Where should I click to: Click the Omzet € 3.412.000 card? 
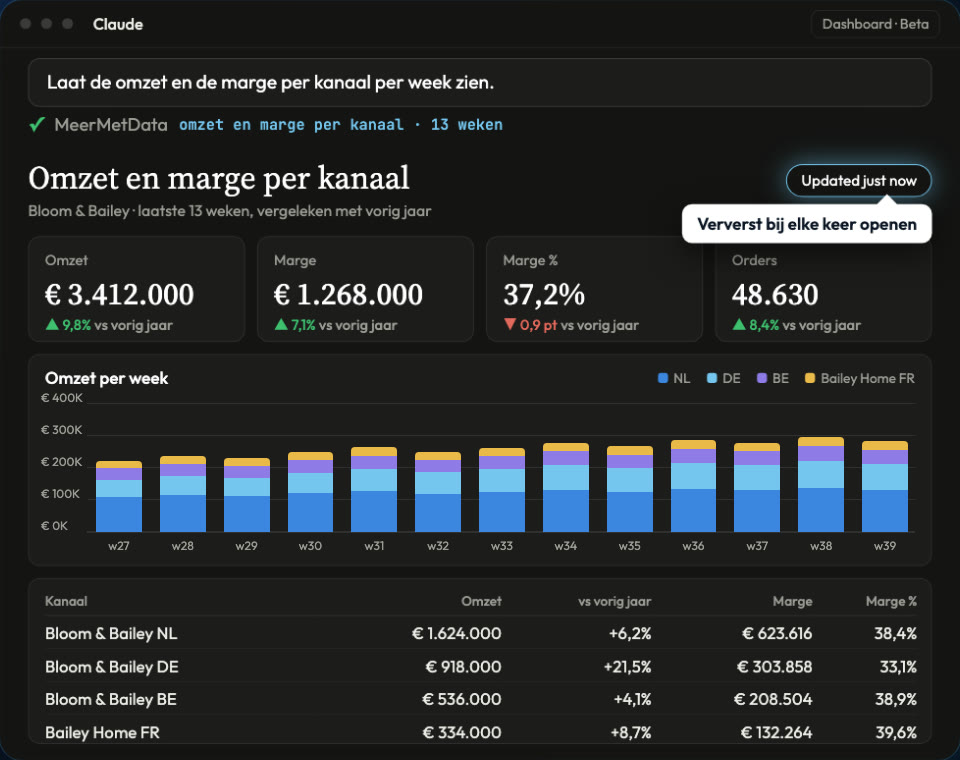137,289
